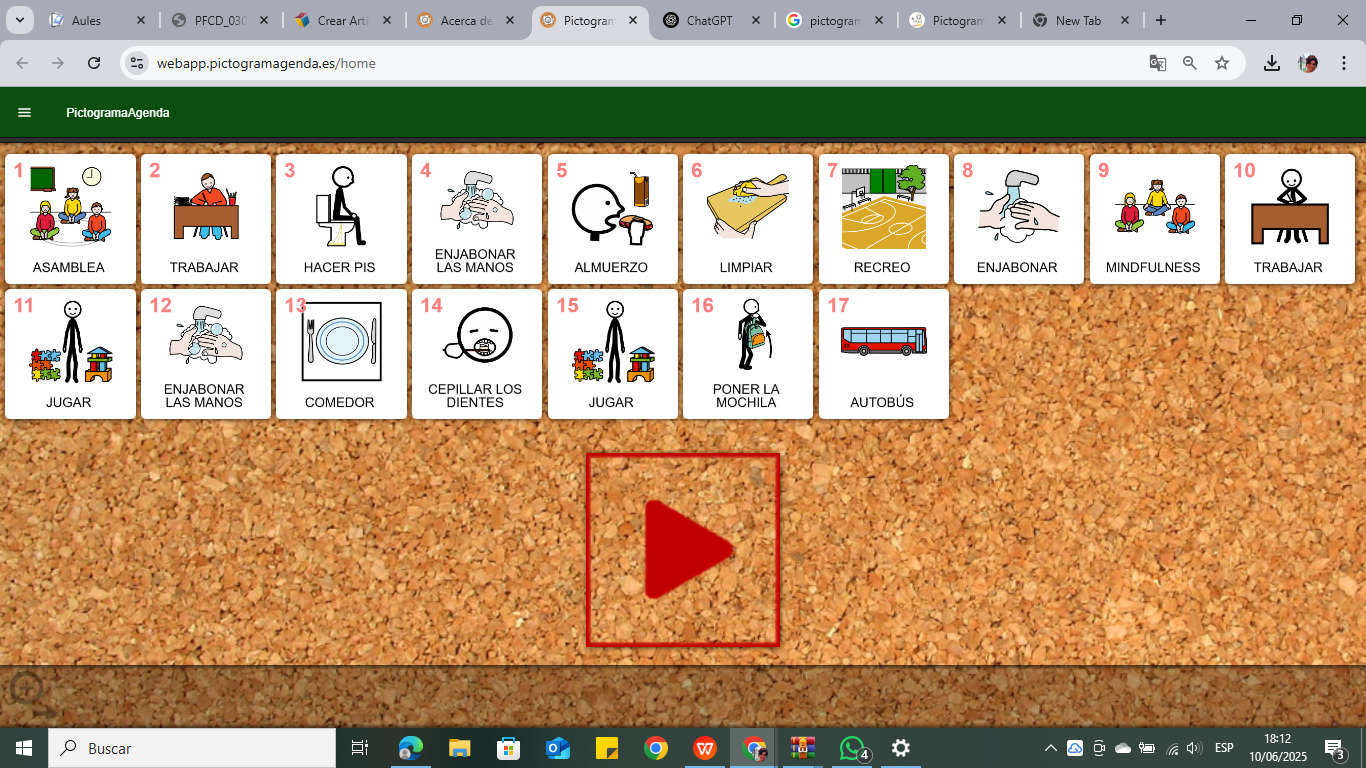The height and width of the screenshot is (768, 1366).
Task: Select the "RECREO" pictogram card
Action: (883, 219)
